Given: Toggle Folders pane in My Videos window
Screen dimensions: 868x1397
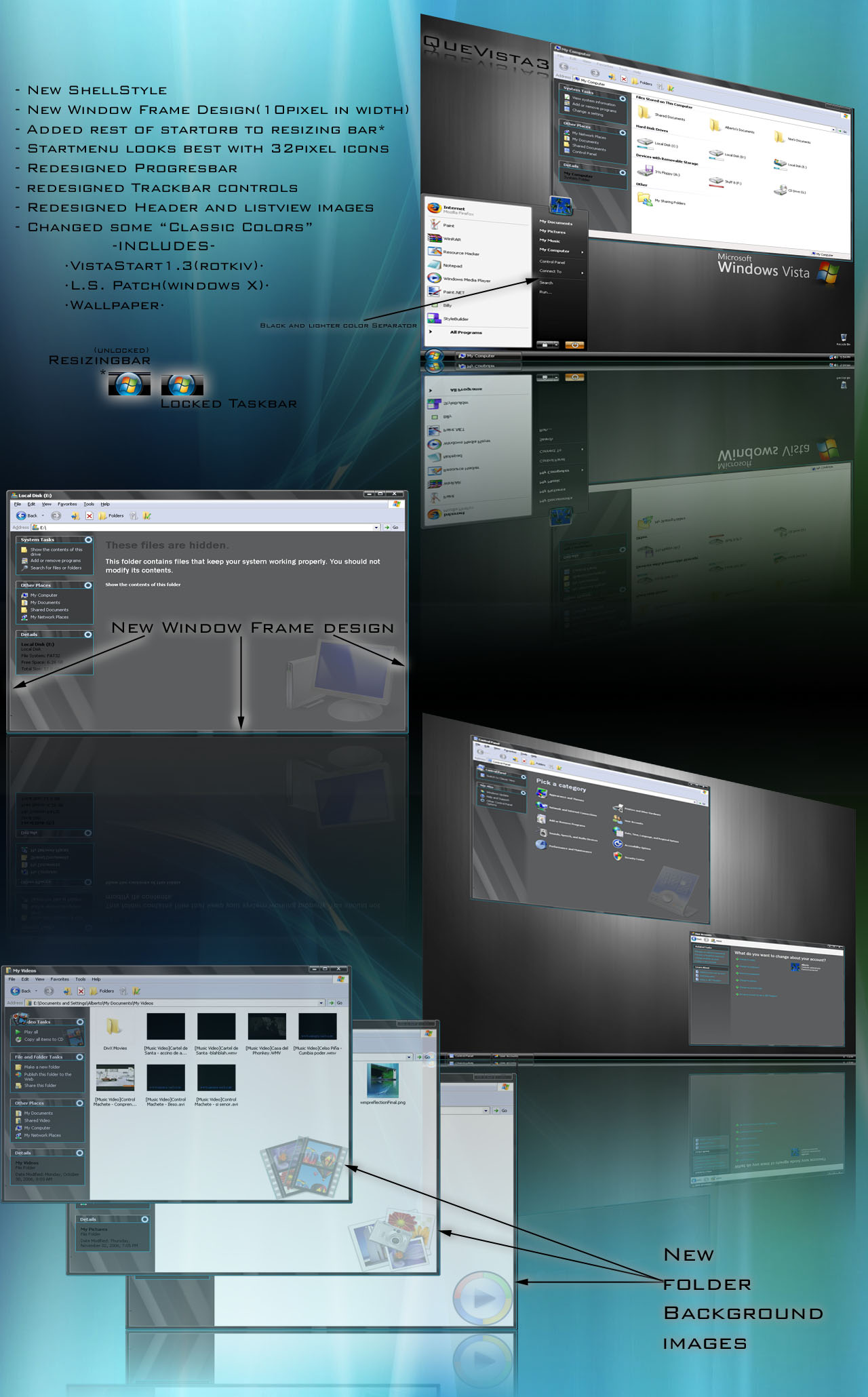Looking at the screenshot, I should point(102,991).
